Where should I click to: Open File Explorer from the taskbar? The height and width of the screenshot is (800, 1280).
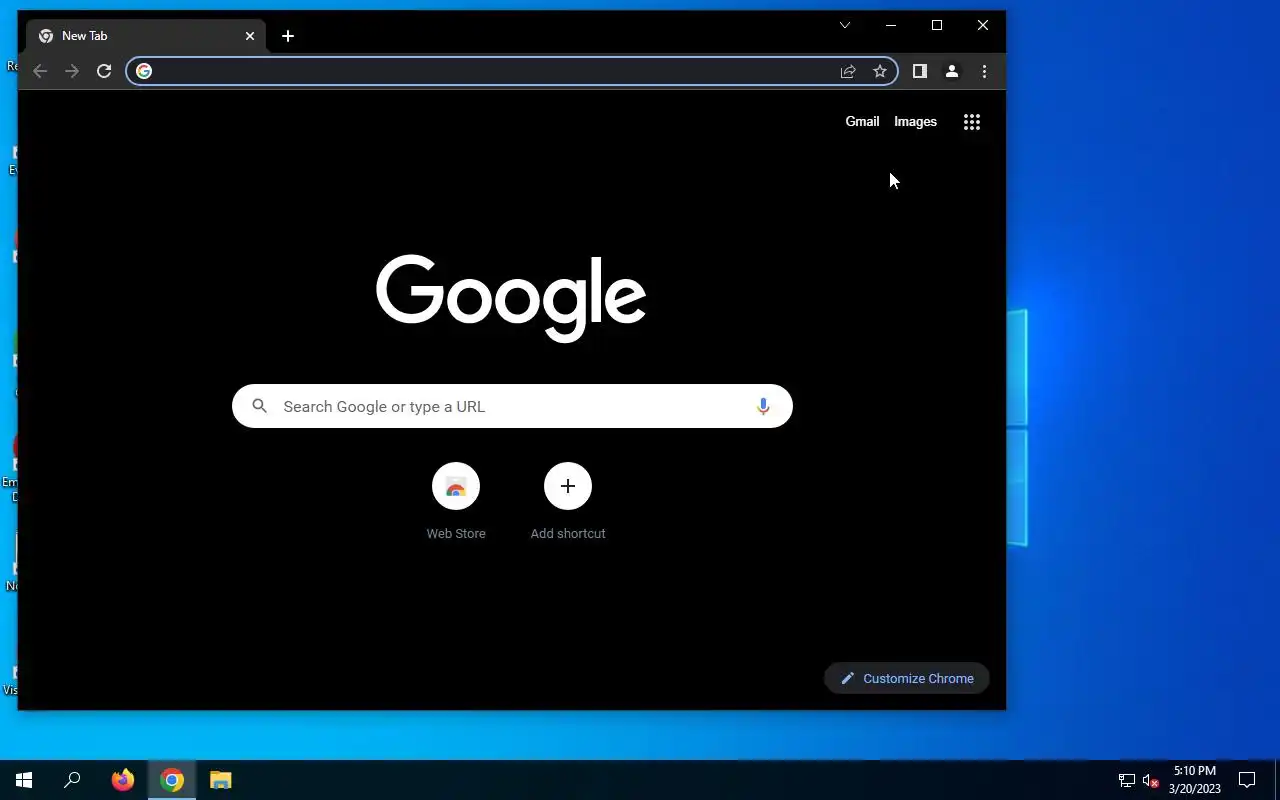(221, 780)
